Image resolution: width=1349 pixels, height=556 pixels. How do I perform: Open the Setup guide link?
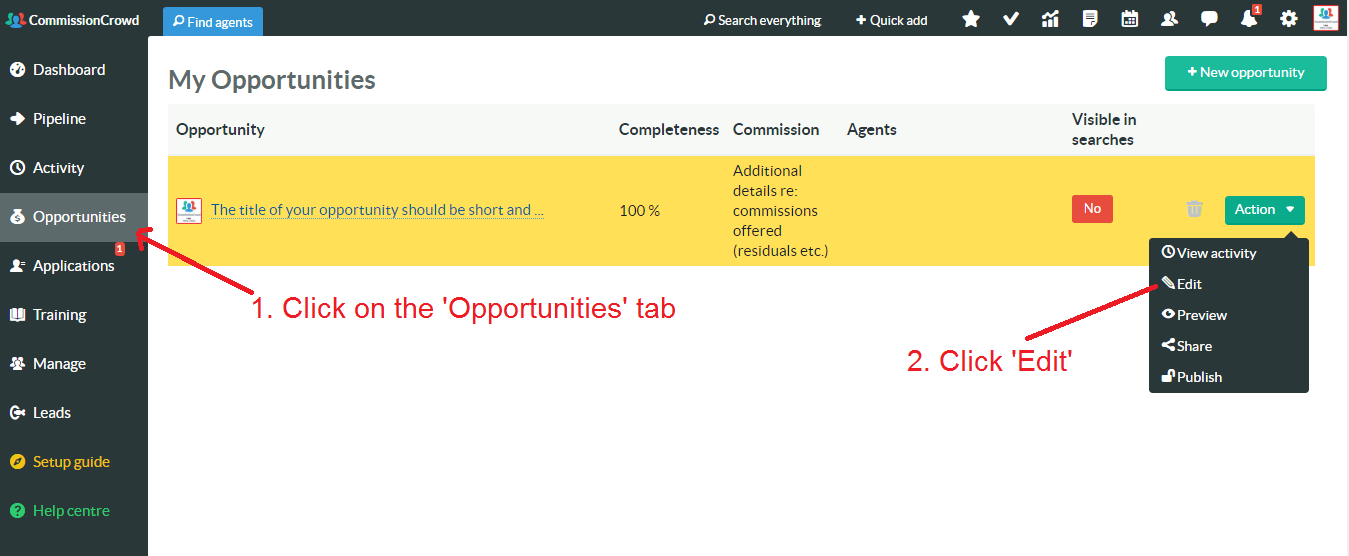[74, 462]
